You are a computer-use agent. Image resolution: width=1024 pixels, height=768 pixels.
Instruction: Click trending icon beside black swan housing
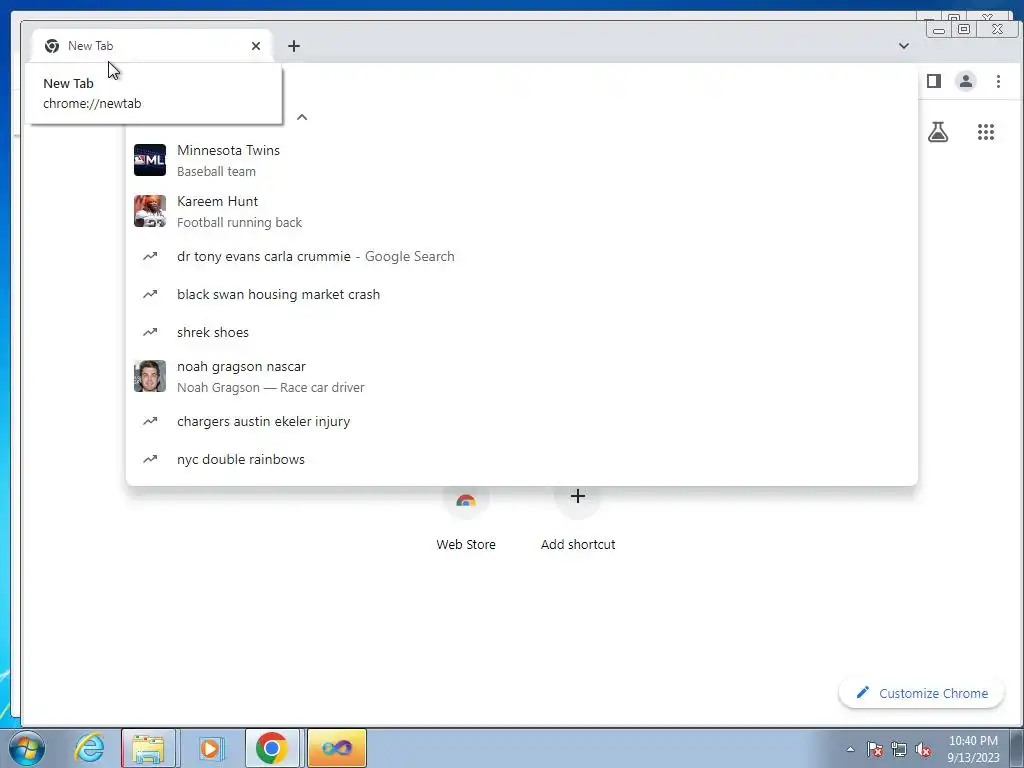(150, 295)
